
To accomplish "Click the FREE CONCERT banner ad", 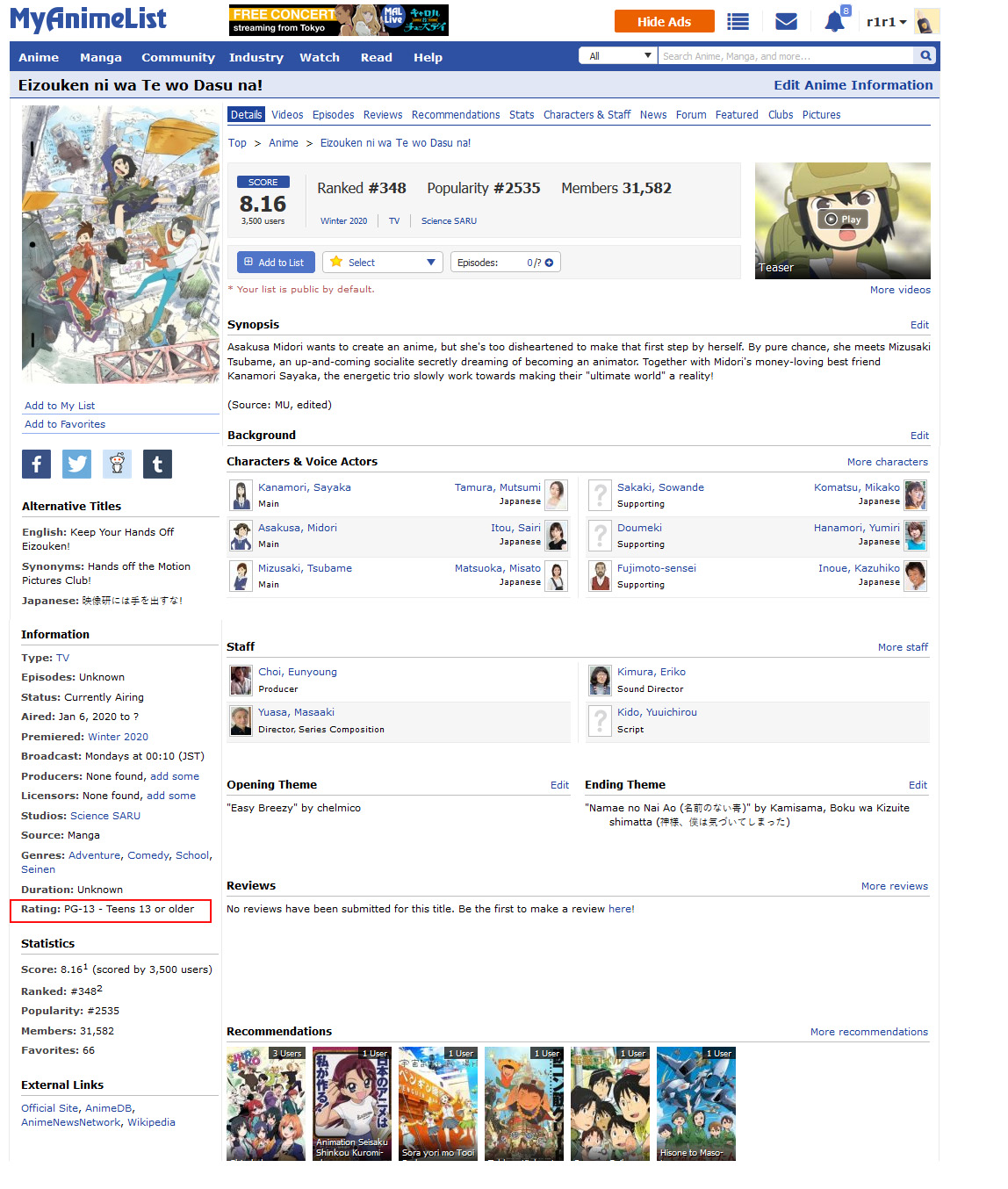I will click(x=339, y=20).
